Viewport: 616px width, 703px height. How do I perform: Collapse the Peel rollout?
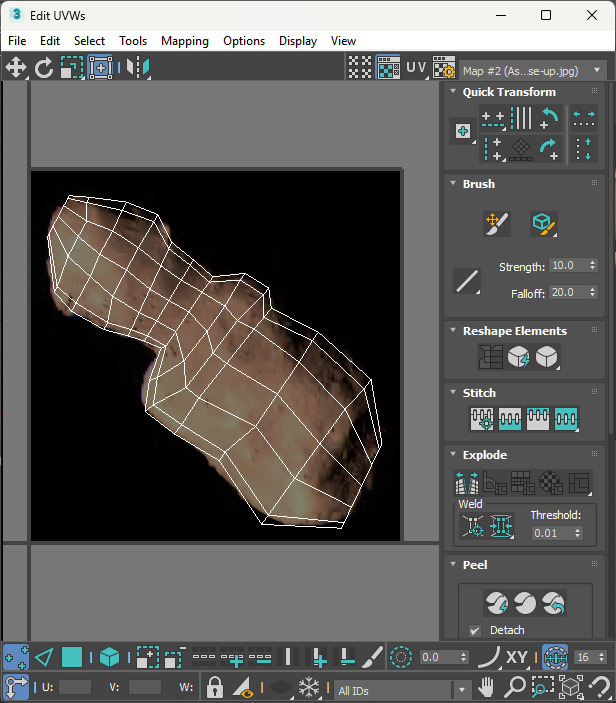(453, 564)
